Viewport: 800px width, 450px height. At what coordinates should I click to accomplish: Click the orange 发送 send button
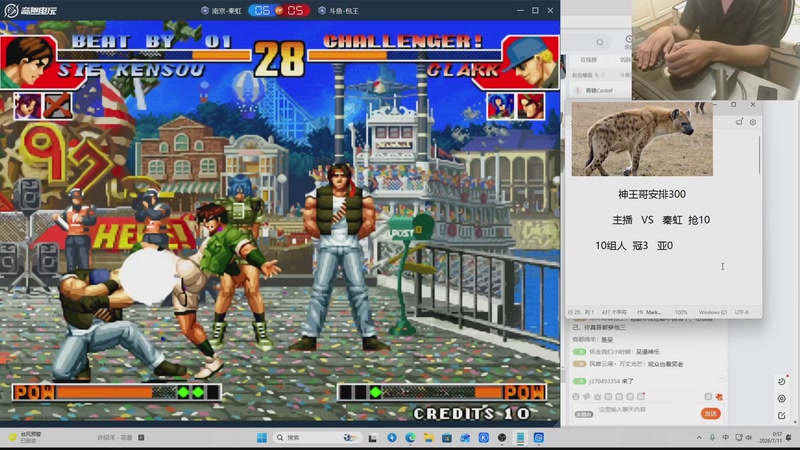pos(711,413)
